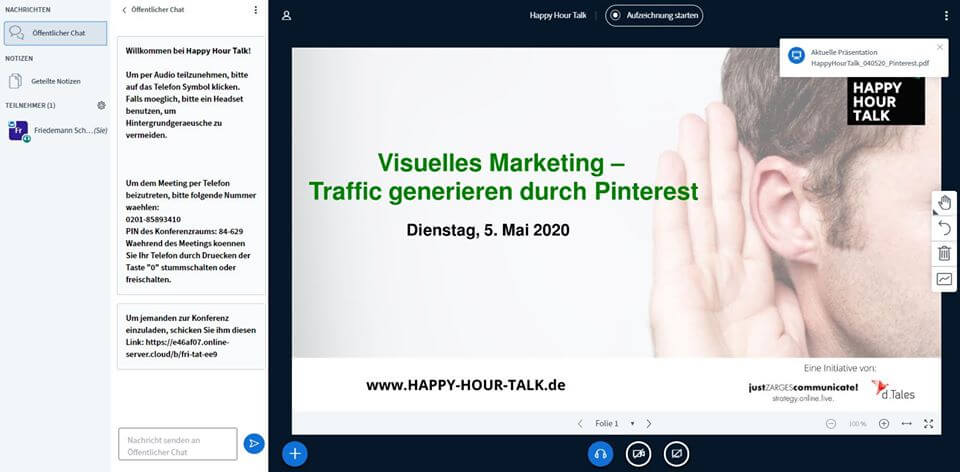Toggle screen sharing button

click(x=677, y=454)
